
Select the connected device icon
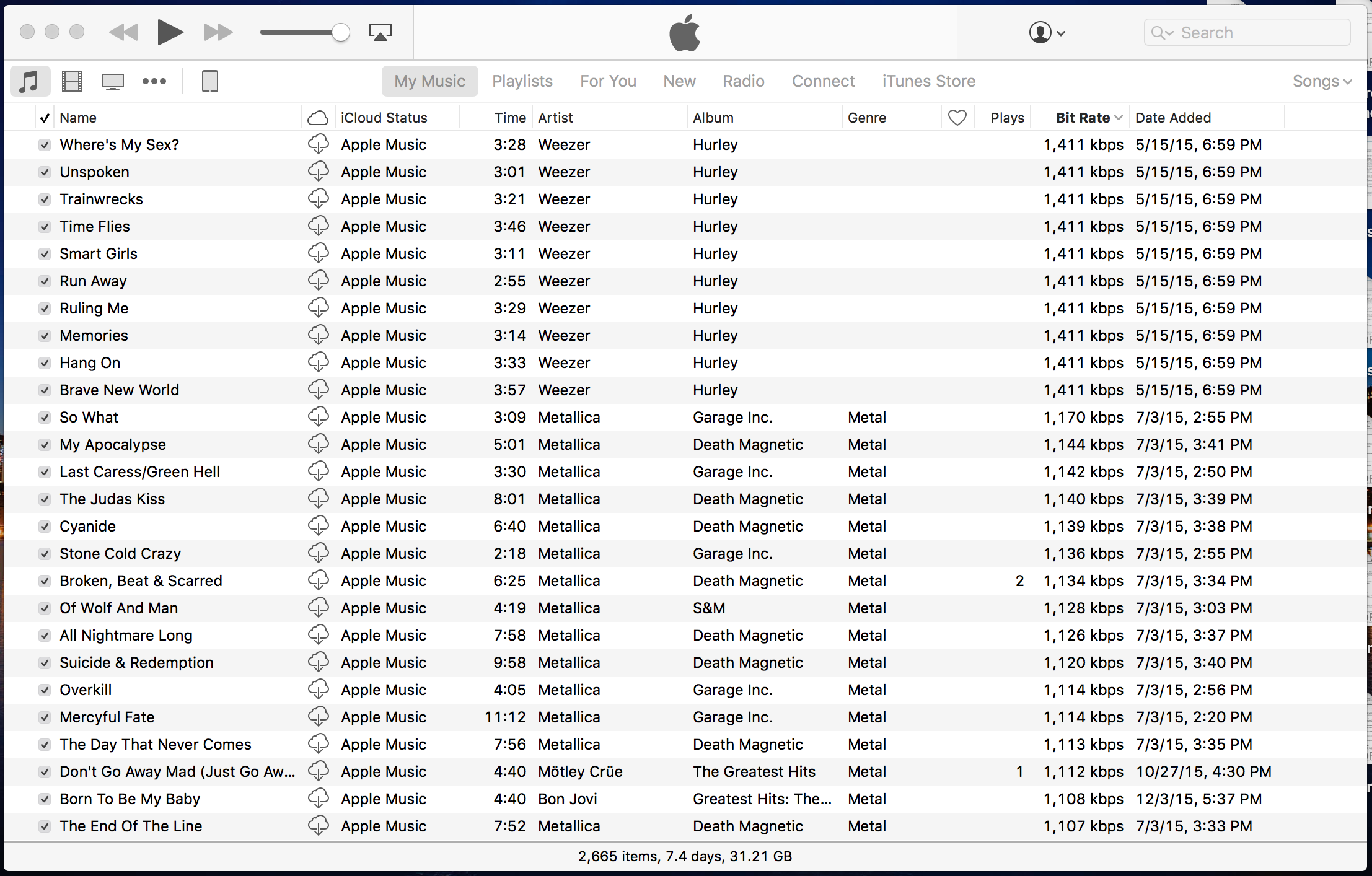click(210, 81)
